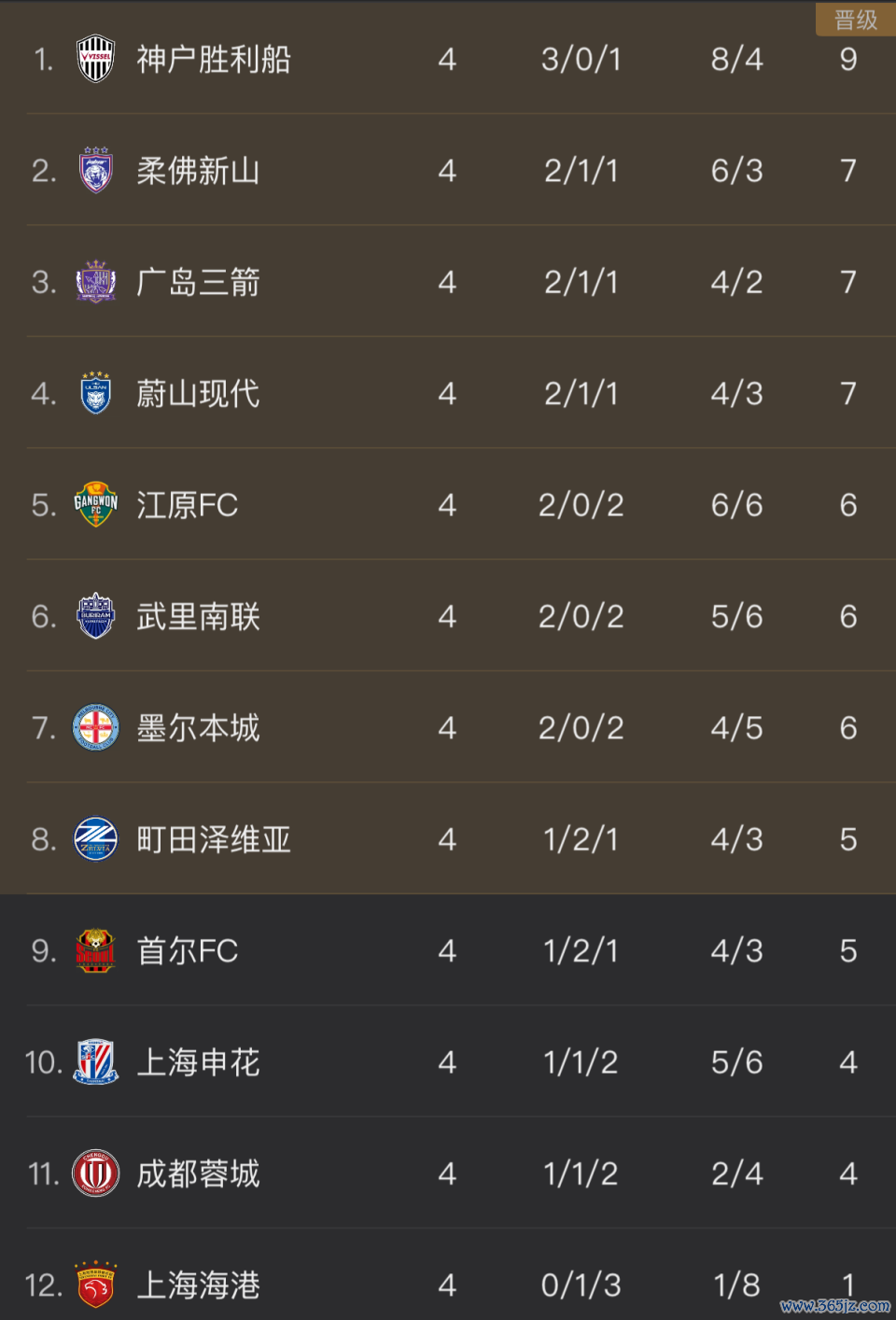This screenshot has height=1320, width=896.
Task: Click the 上海申花 team crest
Action: [95, 1062]
